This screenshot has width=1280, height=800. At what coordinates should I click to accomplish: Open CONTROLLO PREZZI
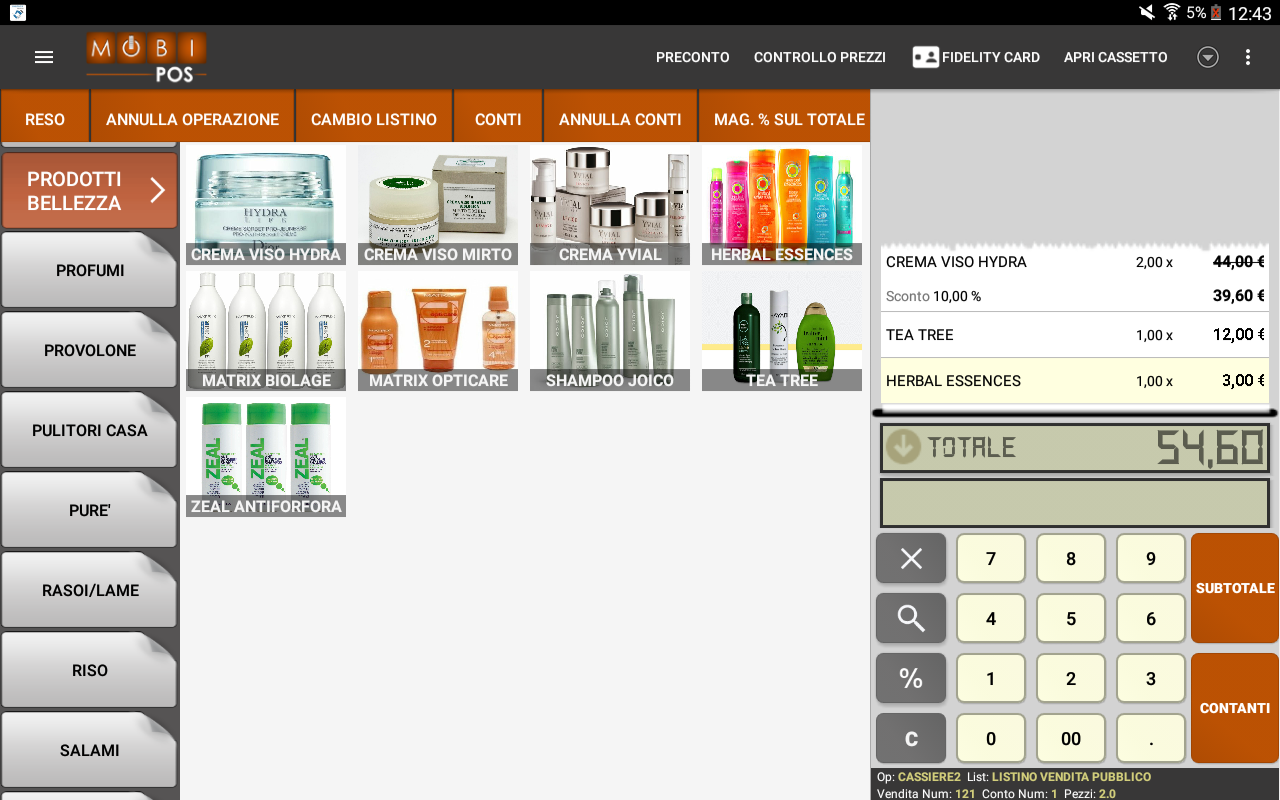coord(820,57)
